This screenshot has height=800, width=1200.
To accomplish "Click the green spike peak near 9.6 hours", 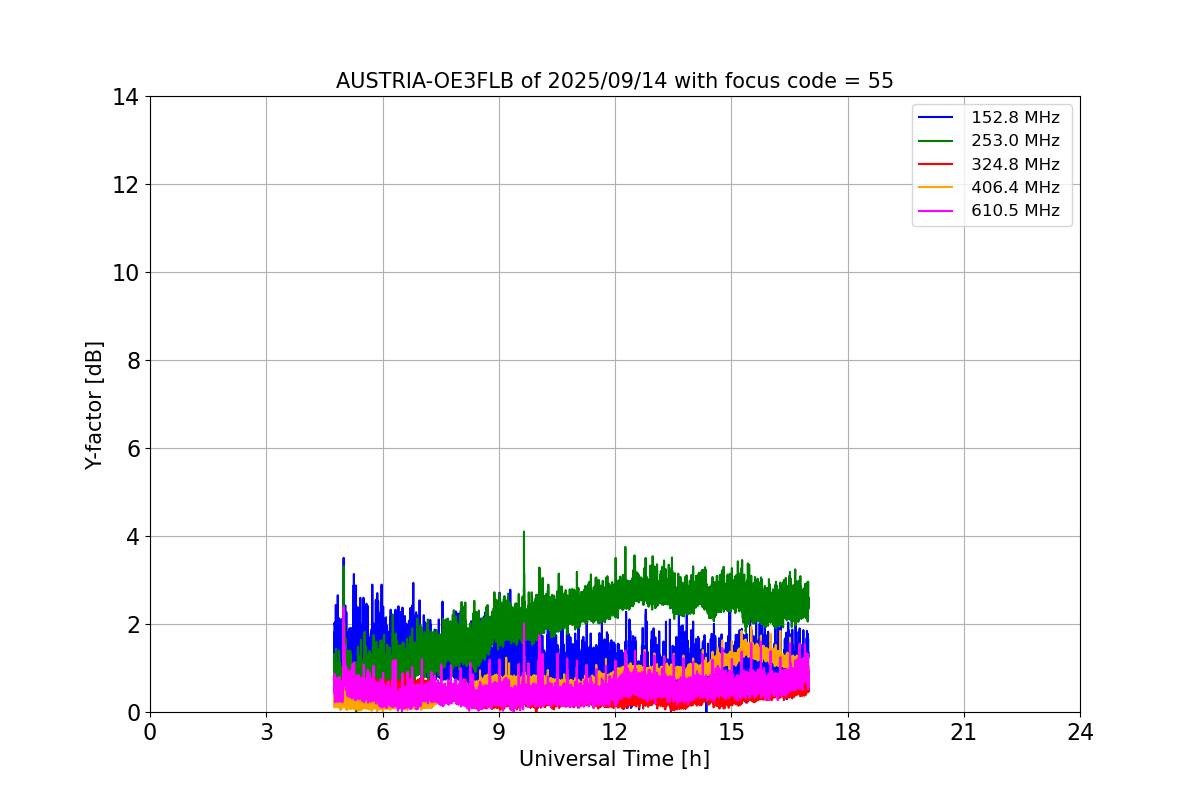I will click(x=523, y=532).
